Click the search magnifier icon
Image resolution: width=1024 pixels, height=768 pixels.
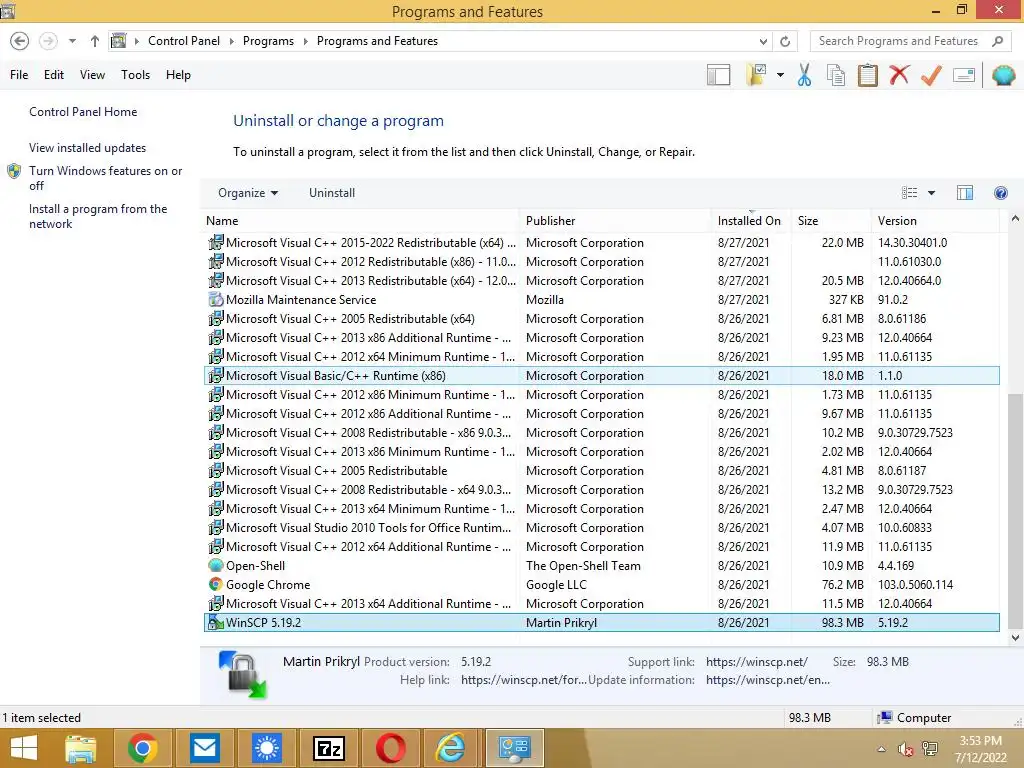coord(997,41)
